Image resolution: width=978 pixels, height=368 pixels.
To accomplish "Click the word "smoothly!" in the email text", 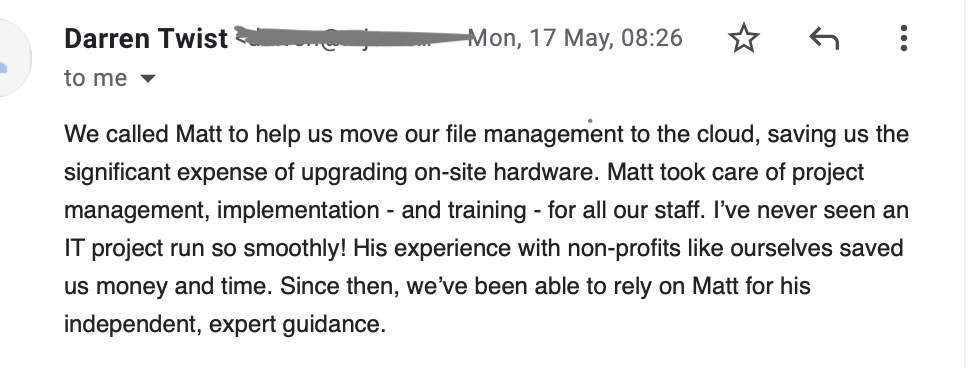I will [x=294, y=249].
